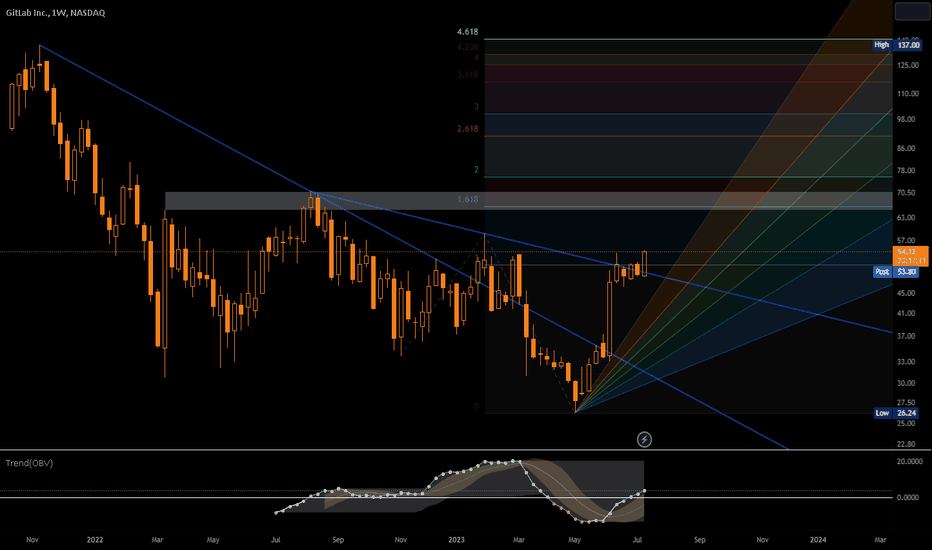
Task: Click the 4.236 Fibonacci level label
Action: point(467,47)
